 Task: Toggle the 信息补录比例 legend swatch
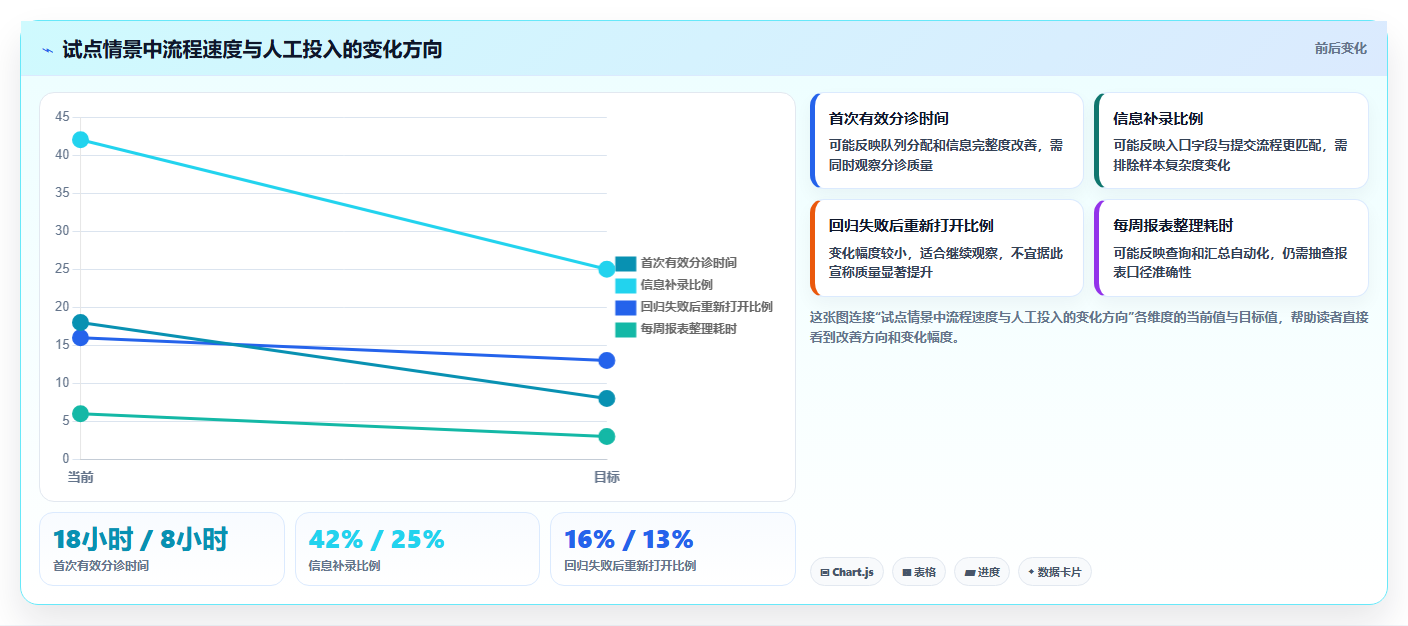[626, 285]
